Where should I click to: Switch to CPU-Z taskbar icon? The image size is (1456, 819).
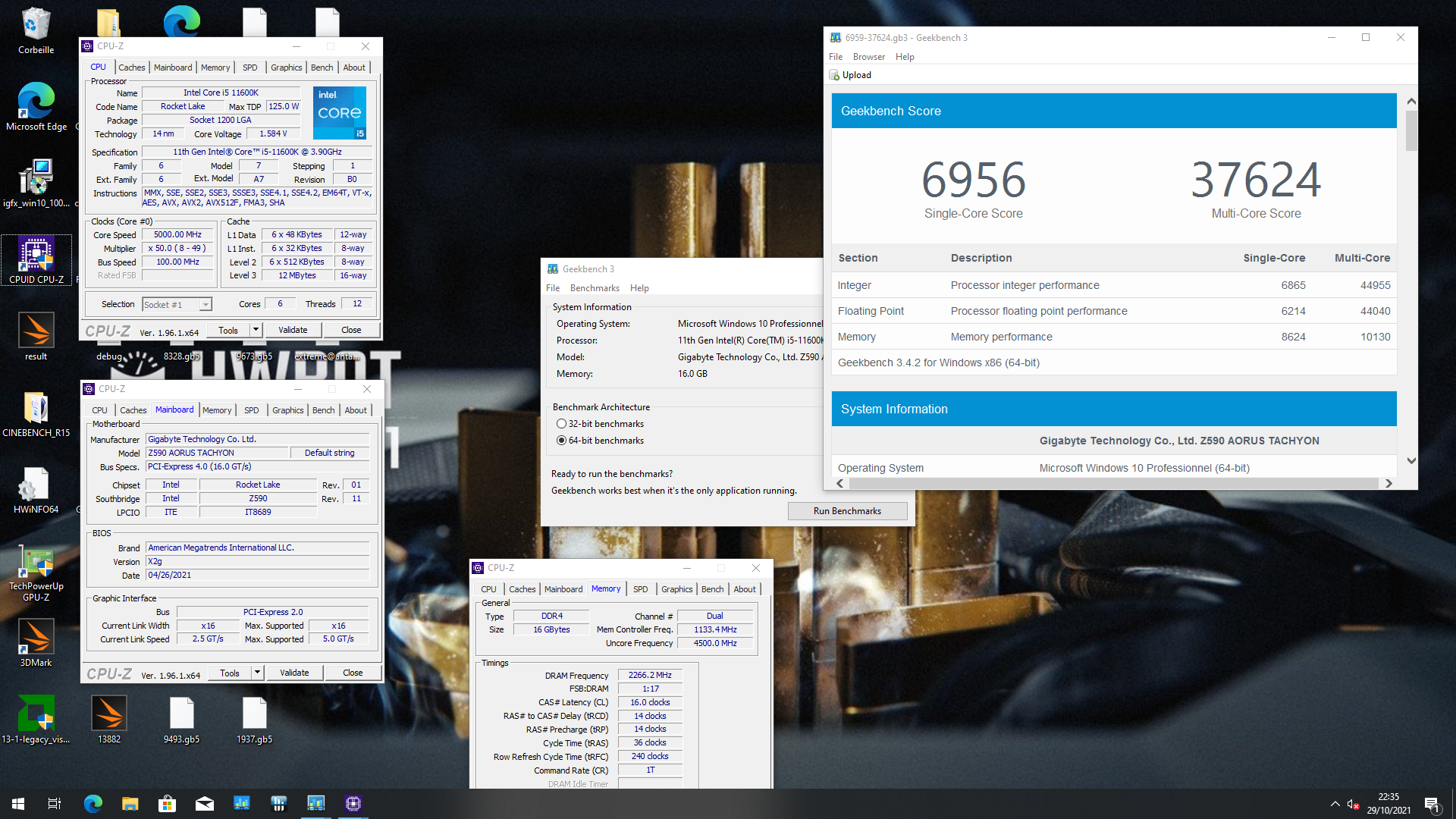tap(353, 804)
